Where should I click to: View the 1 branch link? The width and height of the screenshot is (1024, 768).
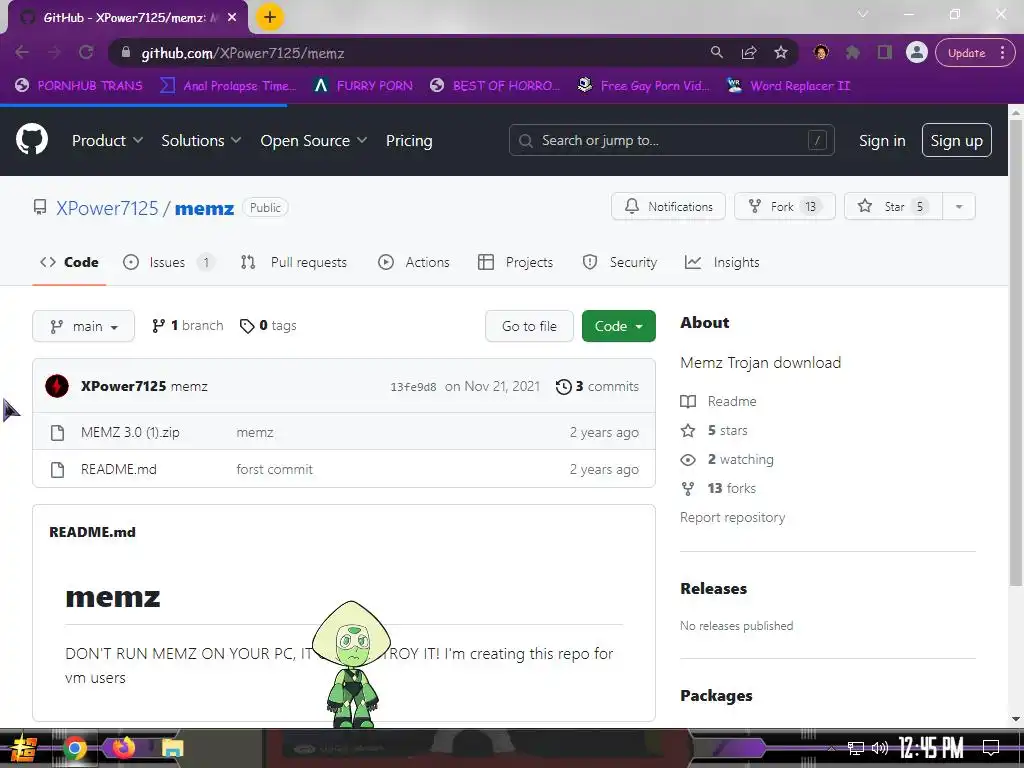point(187,325)
